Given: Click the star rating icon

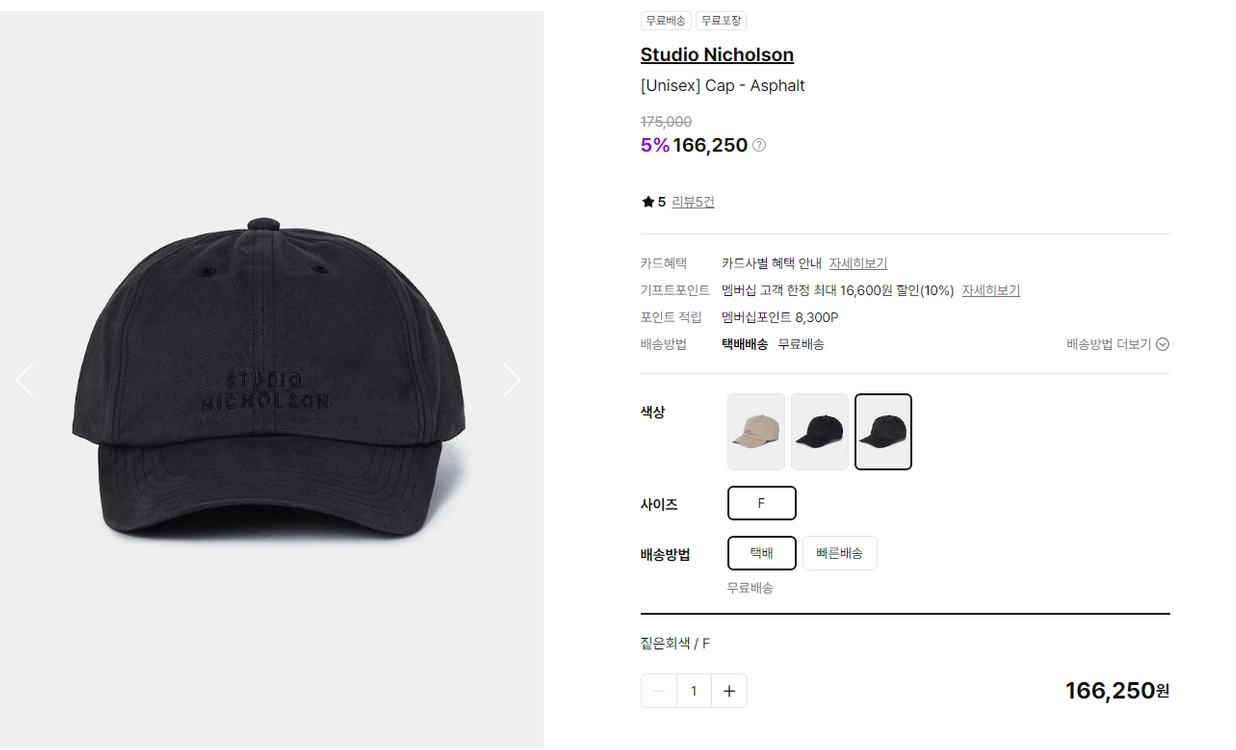Looking at the screenshot, I should pos(648,202).
